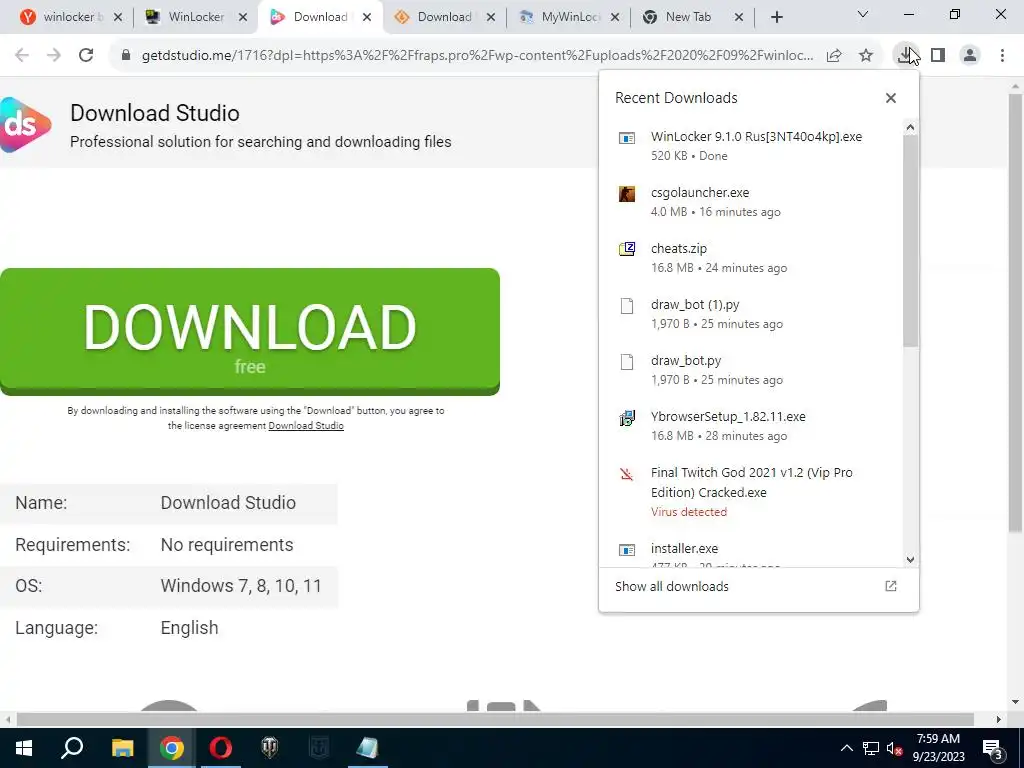Open the notepad-like app in taskbar
1024x768 pixels.
pos(368,748)
